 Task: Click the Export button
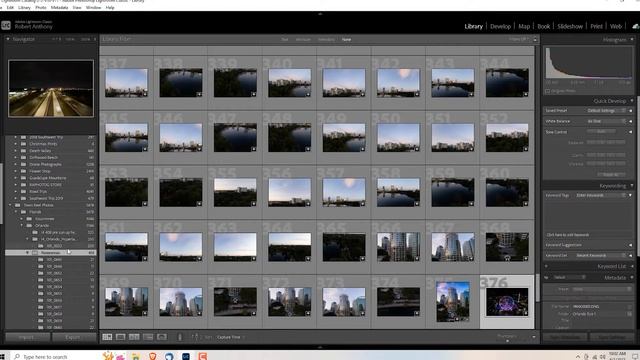[73, 337]
